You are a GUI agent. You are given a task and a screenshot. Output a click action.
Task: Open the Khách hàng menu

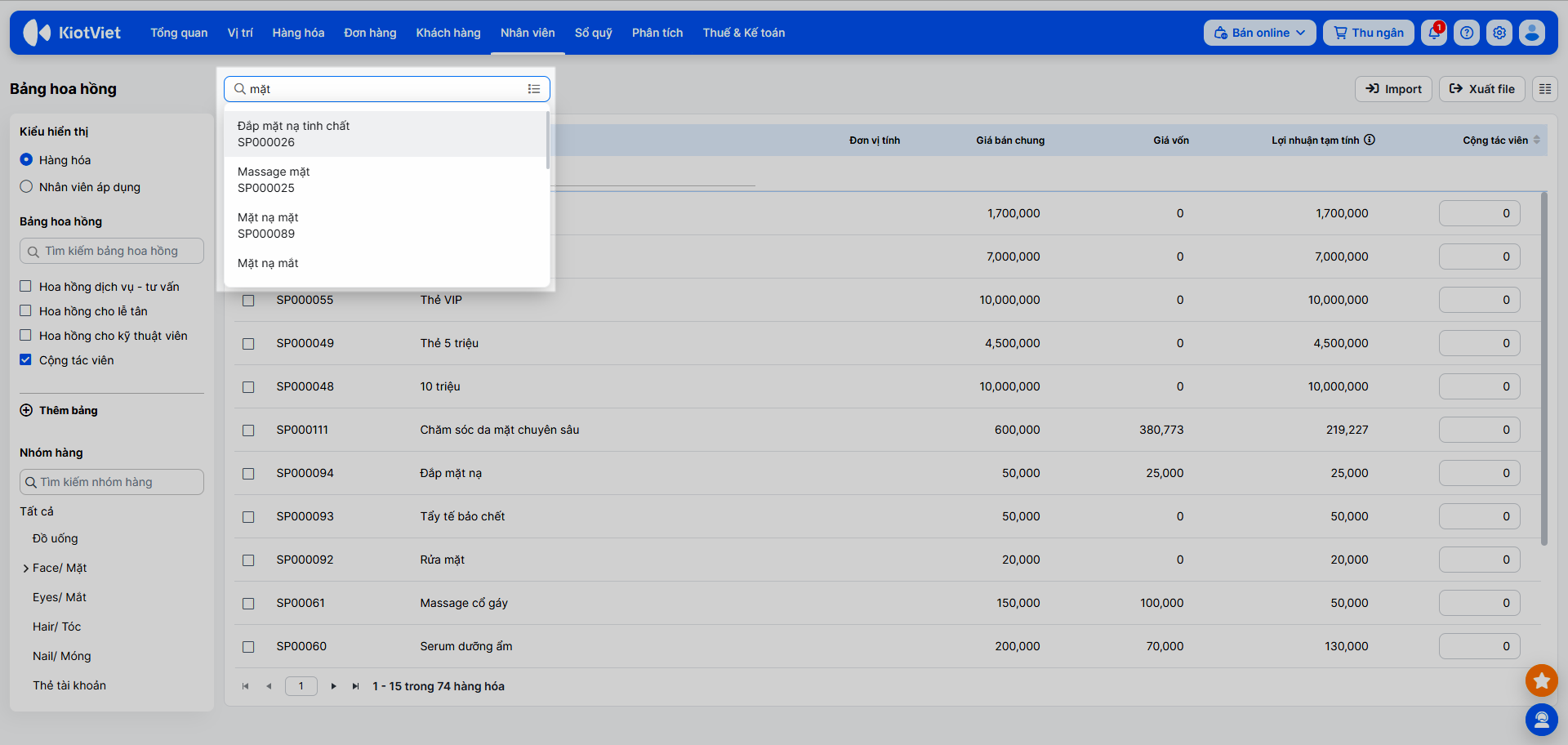[x=448, y=33]
